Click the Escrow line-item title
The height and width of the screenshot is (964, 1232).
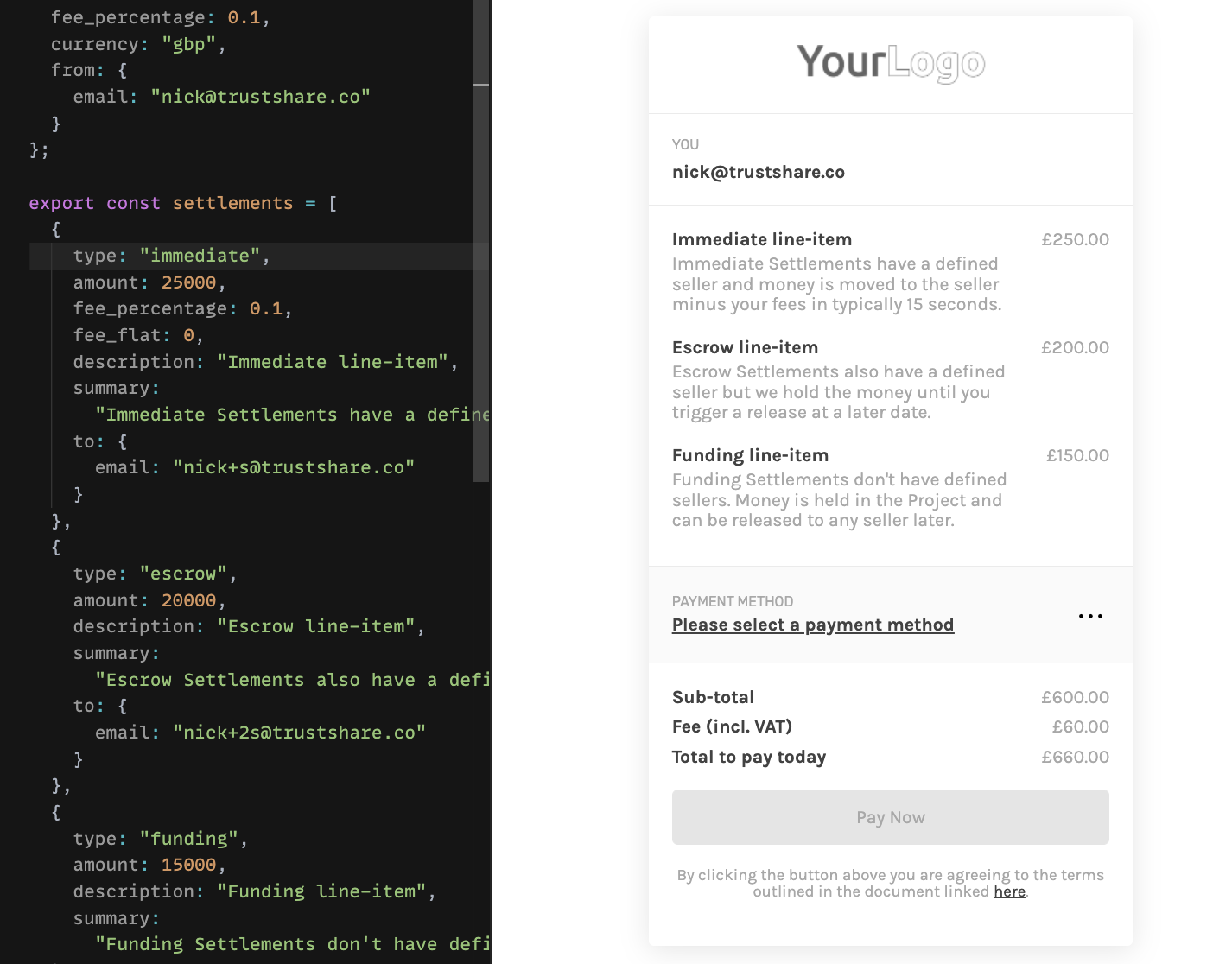(x=745, y=347)
